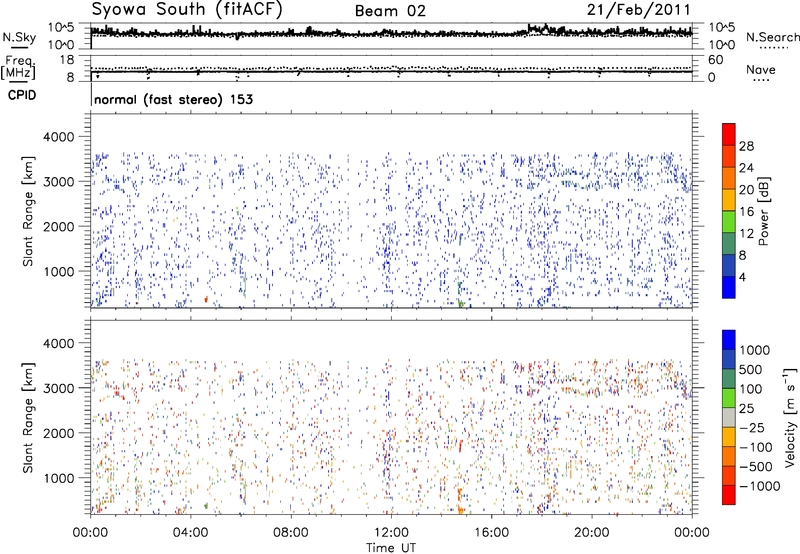Viewport: 800px width, 554px height.
Task: Click the green 12-16 dB power swatch
Action: [x=729, y=221]
